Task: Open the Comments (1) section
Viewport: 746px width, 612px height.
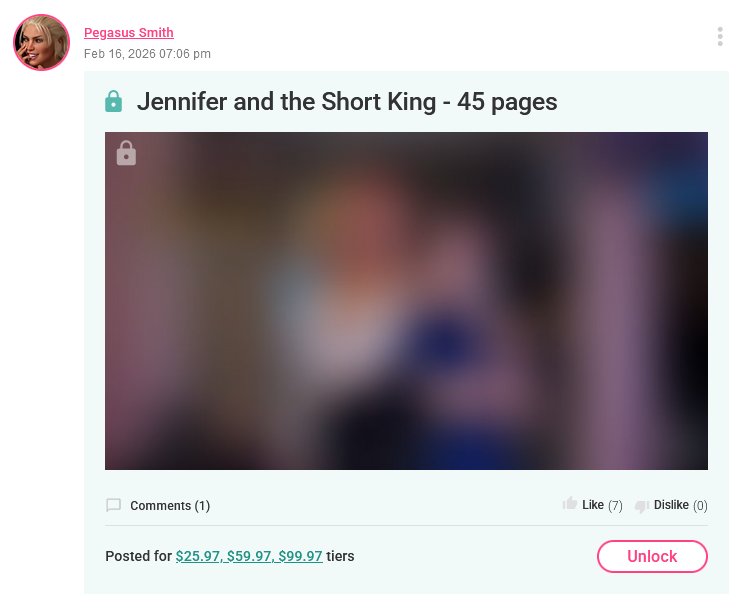Action: point(170,506)
